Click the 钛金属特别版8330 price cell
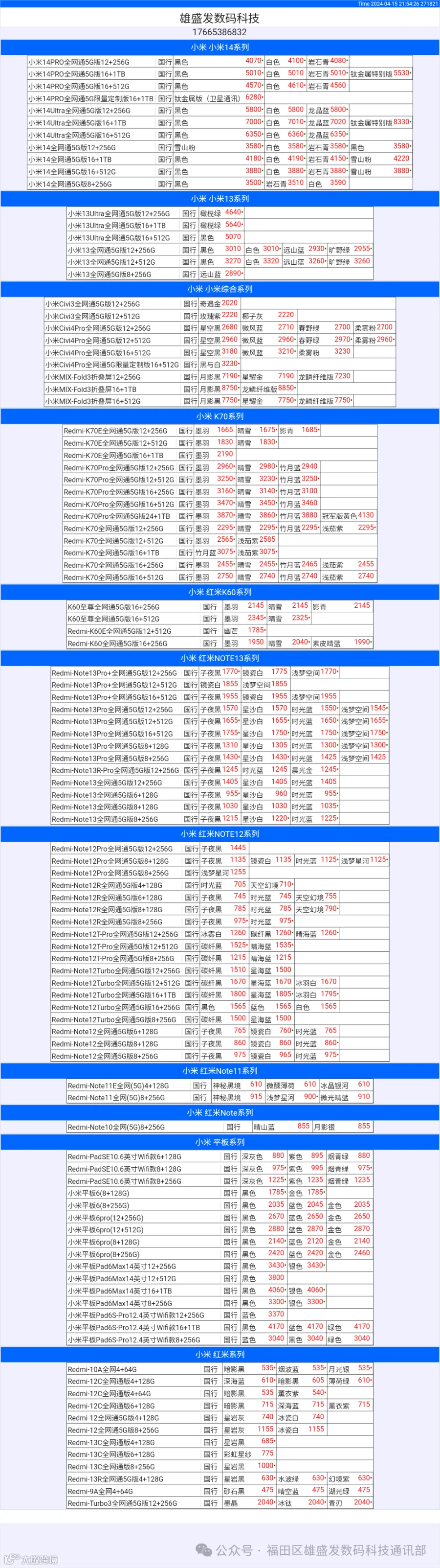This screenshot has width=440, height=1568. point(381,122)
